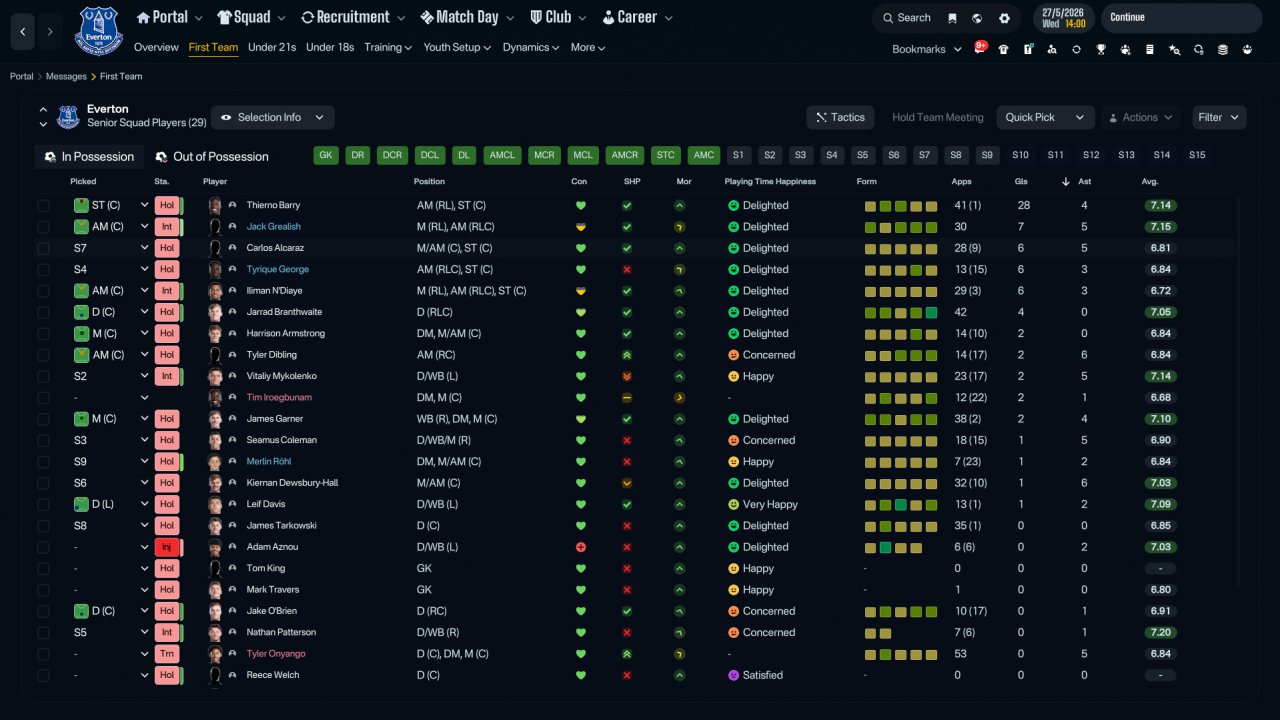Screen dimensions: 1280x720
Task: Open the shirt shortcut icon in bookmarks bar
Action: [1003, 49]
